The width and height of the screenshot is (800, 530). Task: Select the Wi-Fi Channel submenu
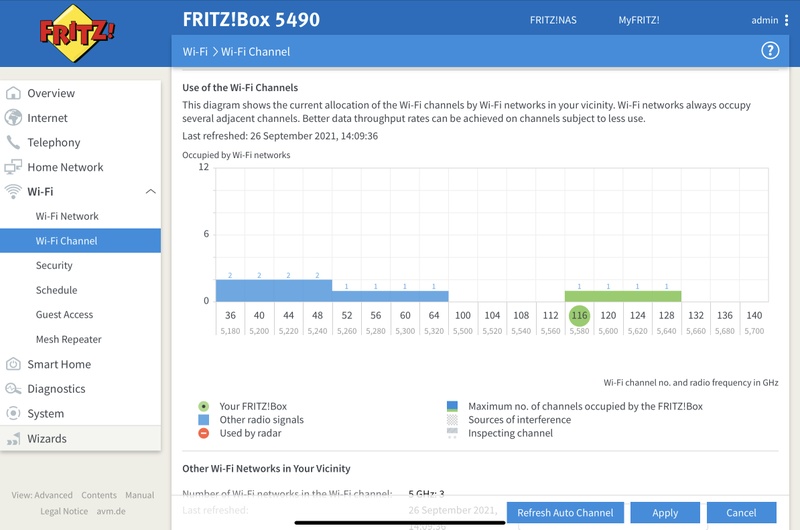pos(80,241)
